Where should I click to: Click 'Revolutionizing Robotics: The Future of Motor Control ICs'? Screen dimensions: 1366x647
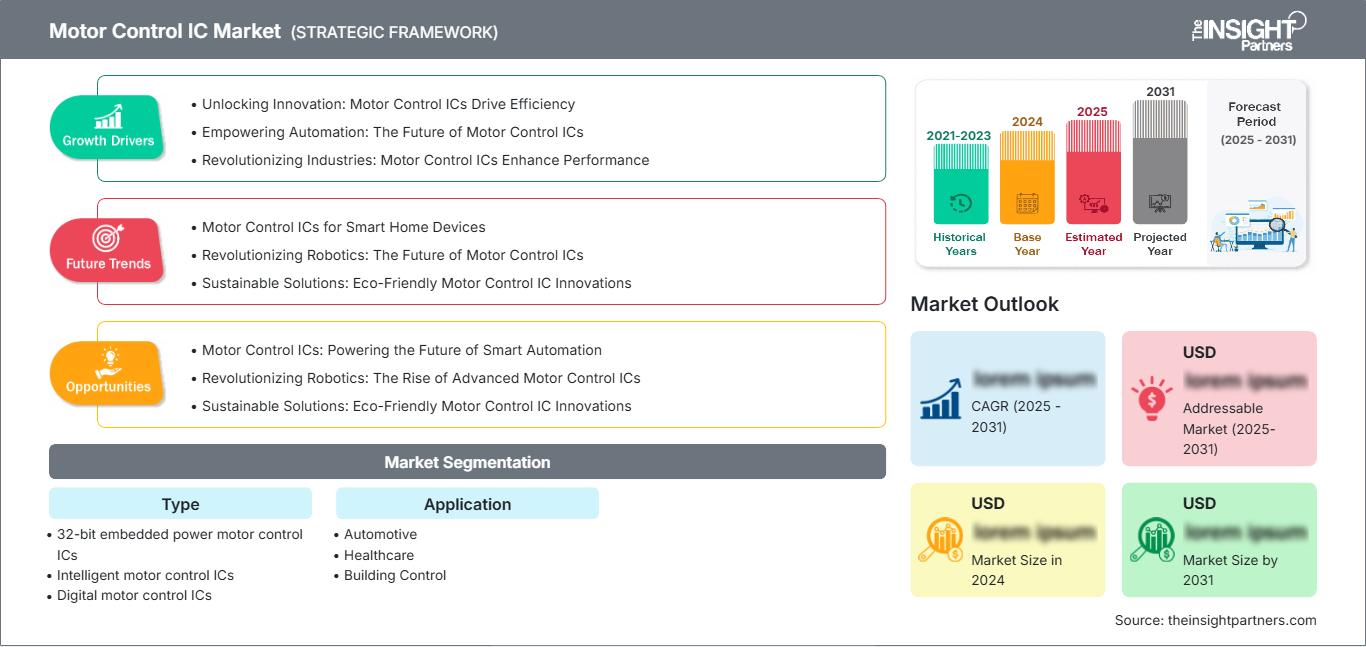pos(392,255)
